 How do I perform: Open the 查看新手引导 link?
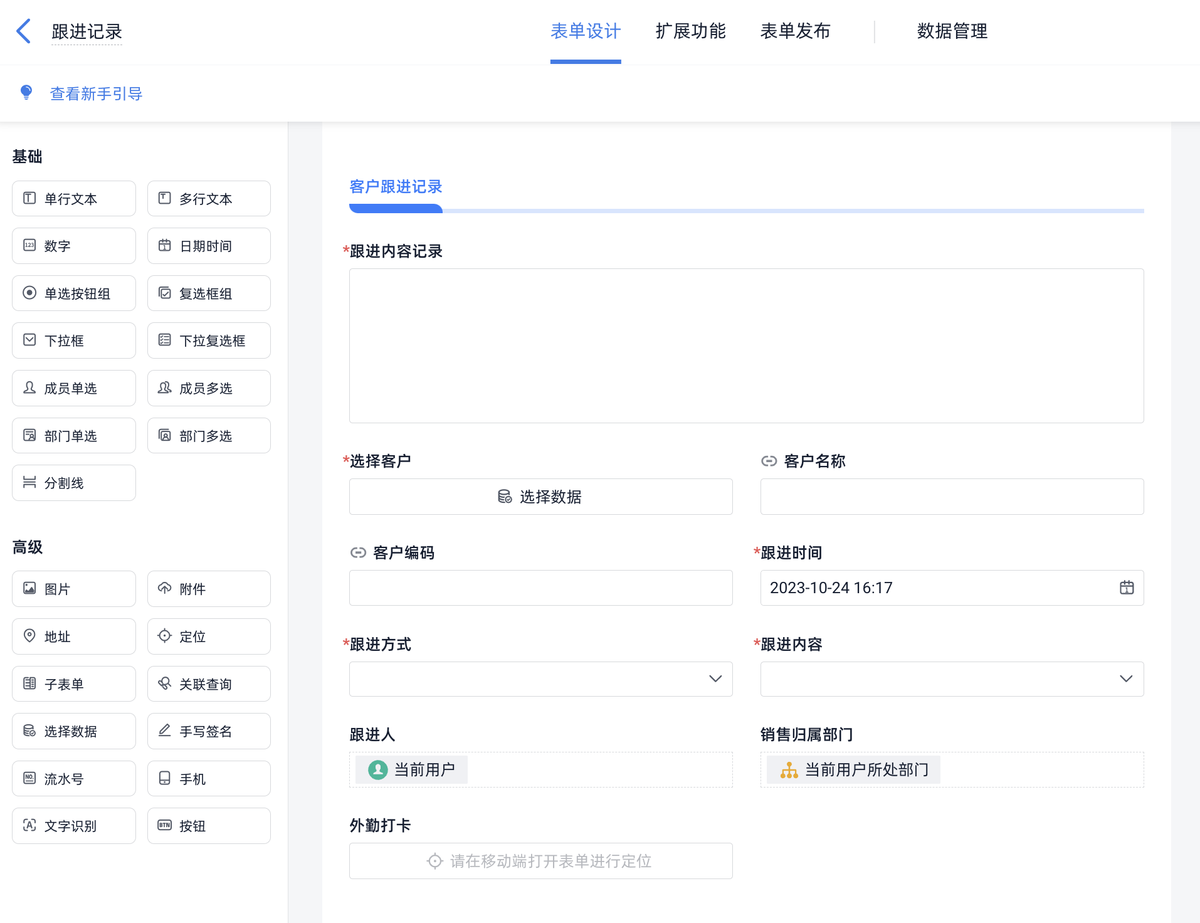click(x=96, y=94)
